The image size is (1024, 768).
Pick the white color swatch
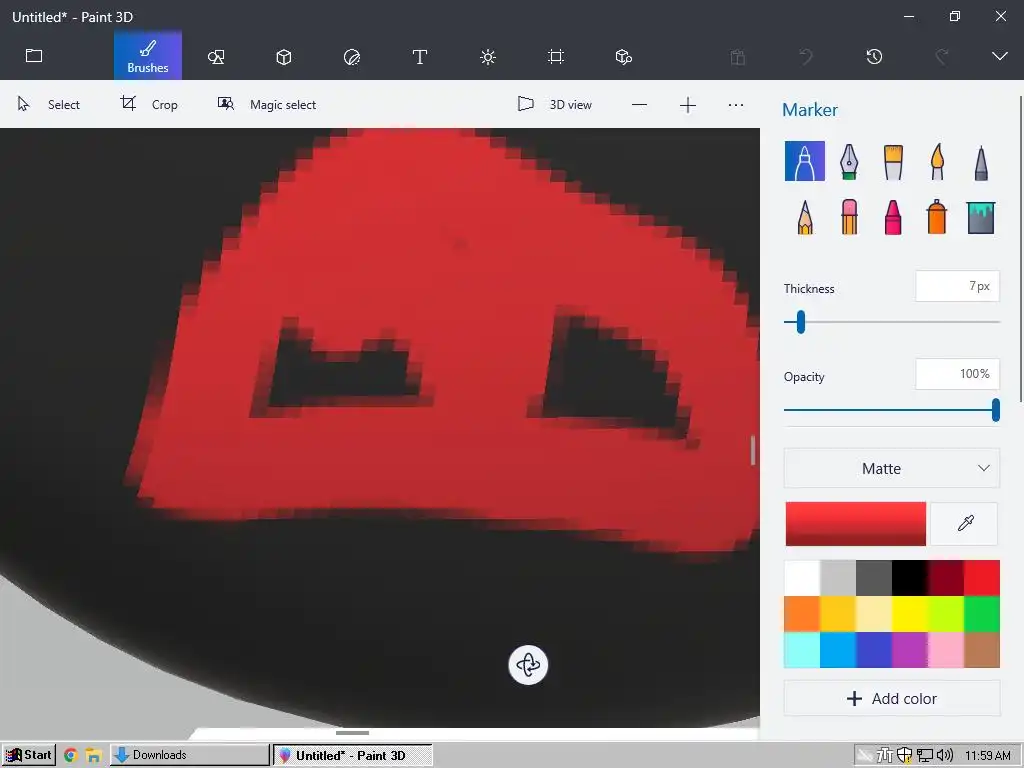point(802,578)
